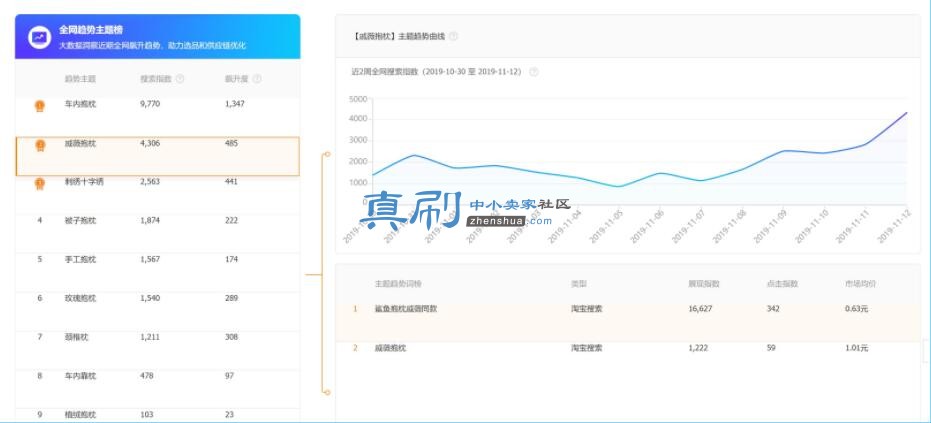The width and height of the screenshot is (931, 423).
Task: Click the impression index 16,627
Action: (701, 309)
